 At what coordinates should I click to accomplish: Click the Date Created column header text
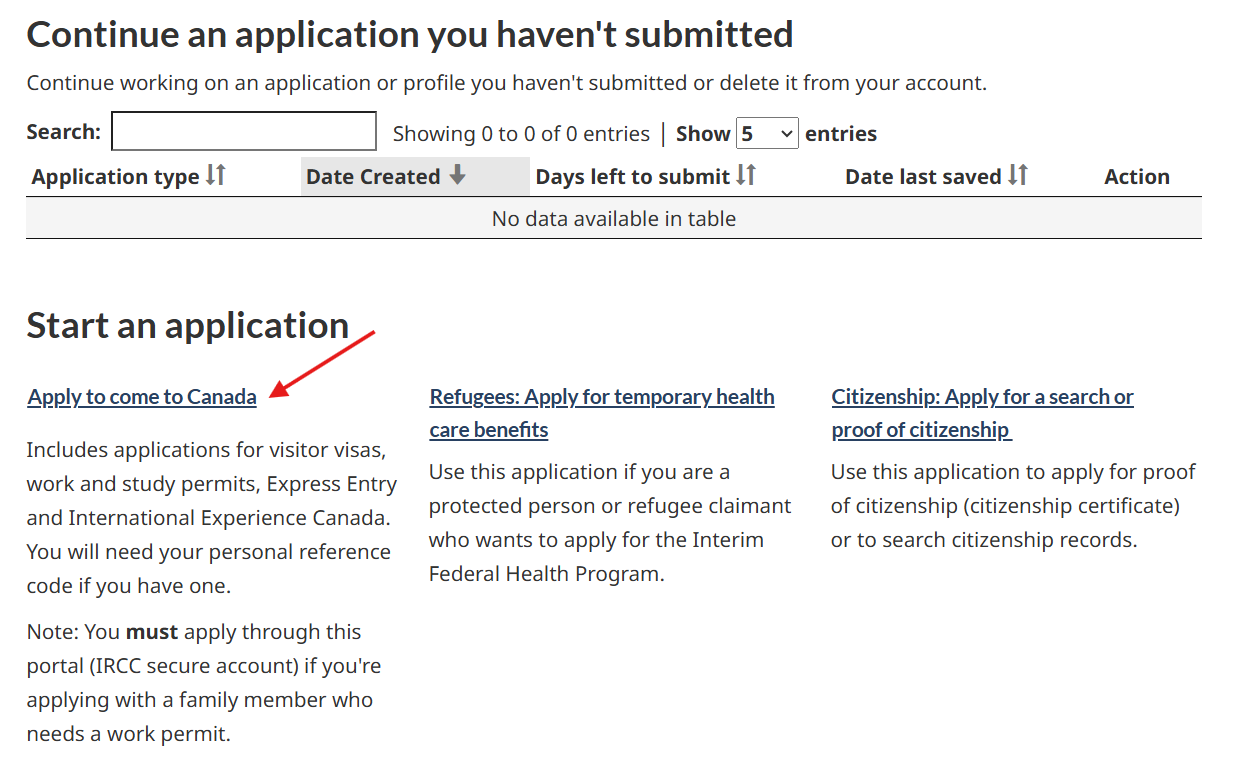373,177
